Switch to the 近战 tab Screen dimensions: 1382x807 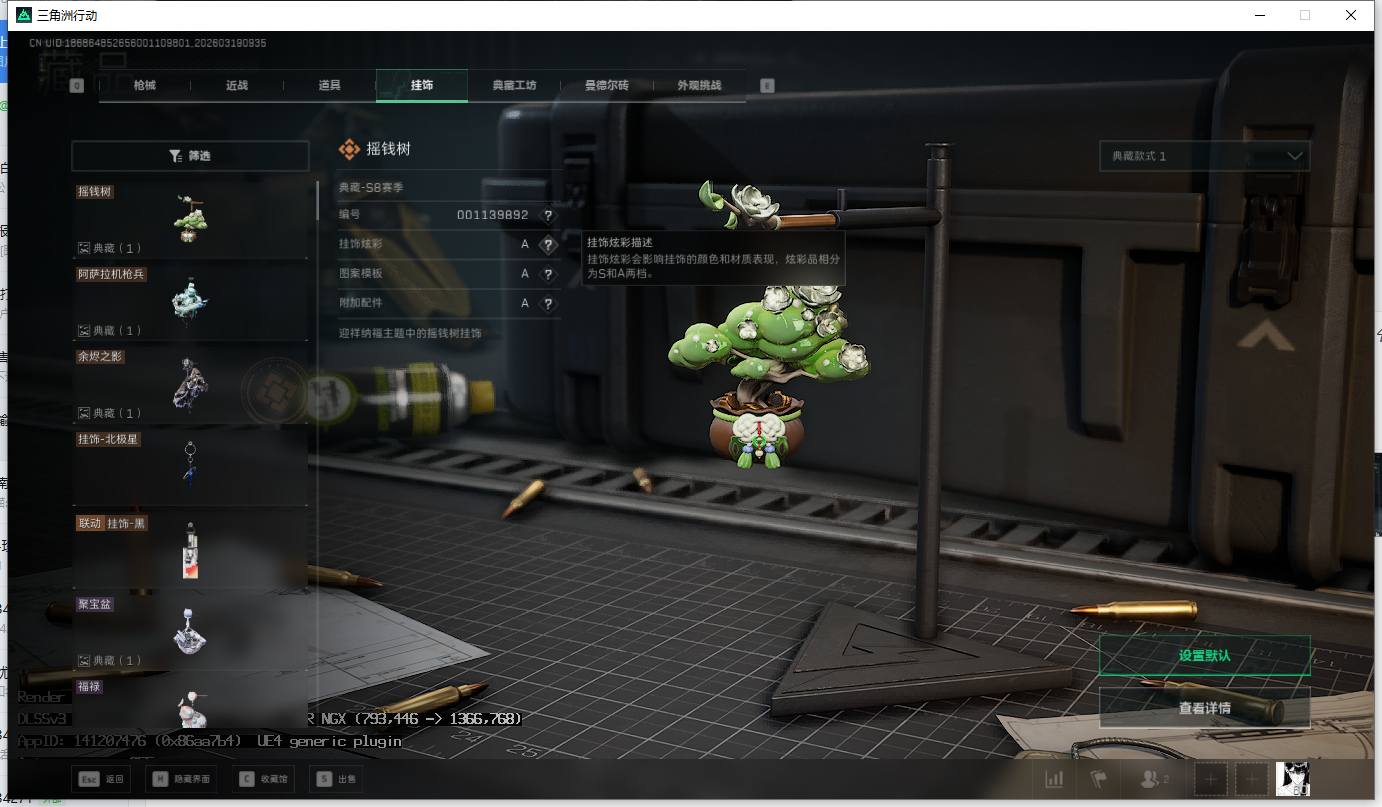click(237, 86)
